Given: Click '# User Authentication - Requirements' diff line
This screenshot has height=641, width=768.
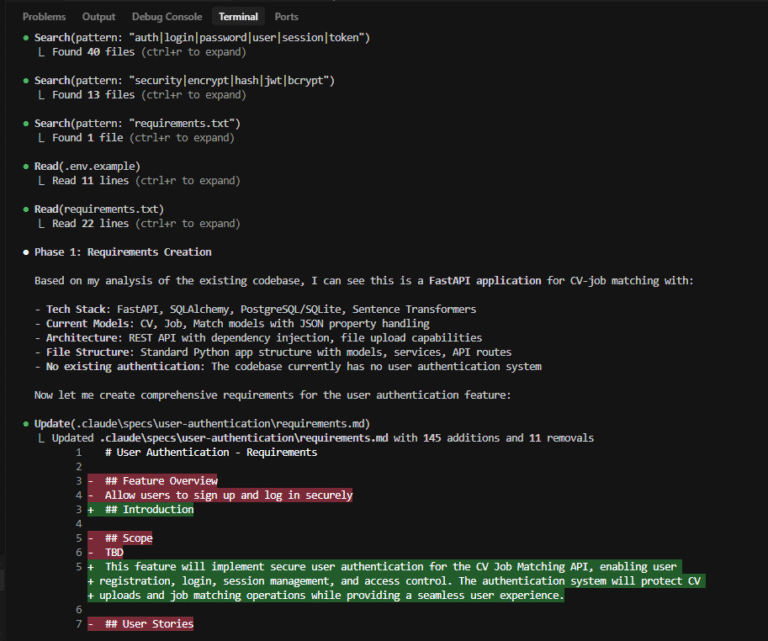Looking at the screenshot, I should tap(211, 452).
